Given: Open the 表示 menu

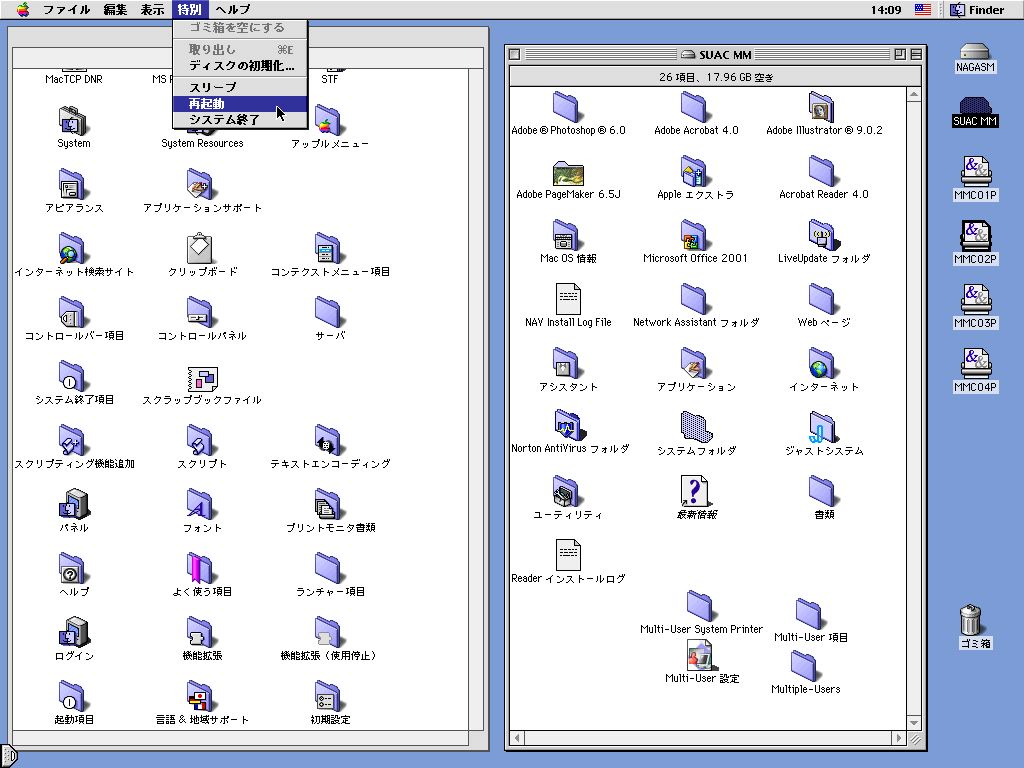Looking at the screenshot, I should [x=153, y=9].
